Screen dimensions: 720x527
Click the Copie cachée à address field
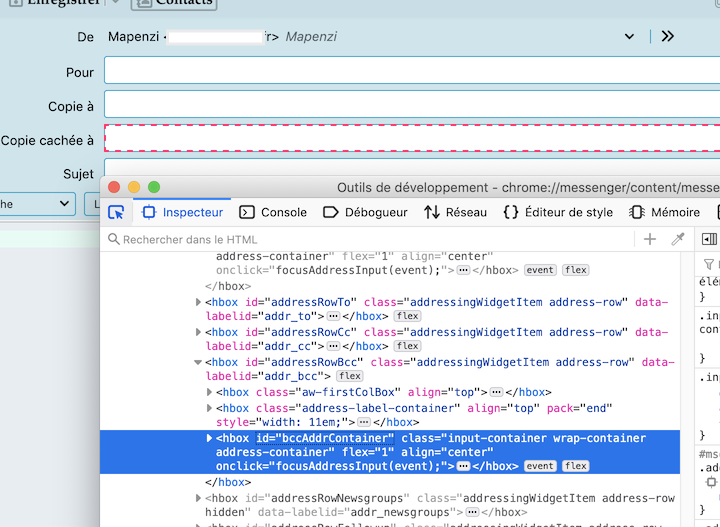pyautogui.click(x=411, y=138)
